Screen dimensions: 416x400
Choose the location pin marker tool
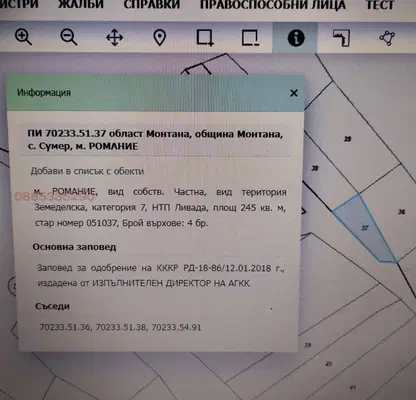click(160, 38)
